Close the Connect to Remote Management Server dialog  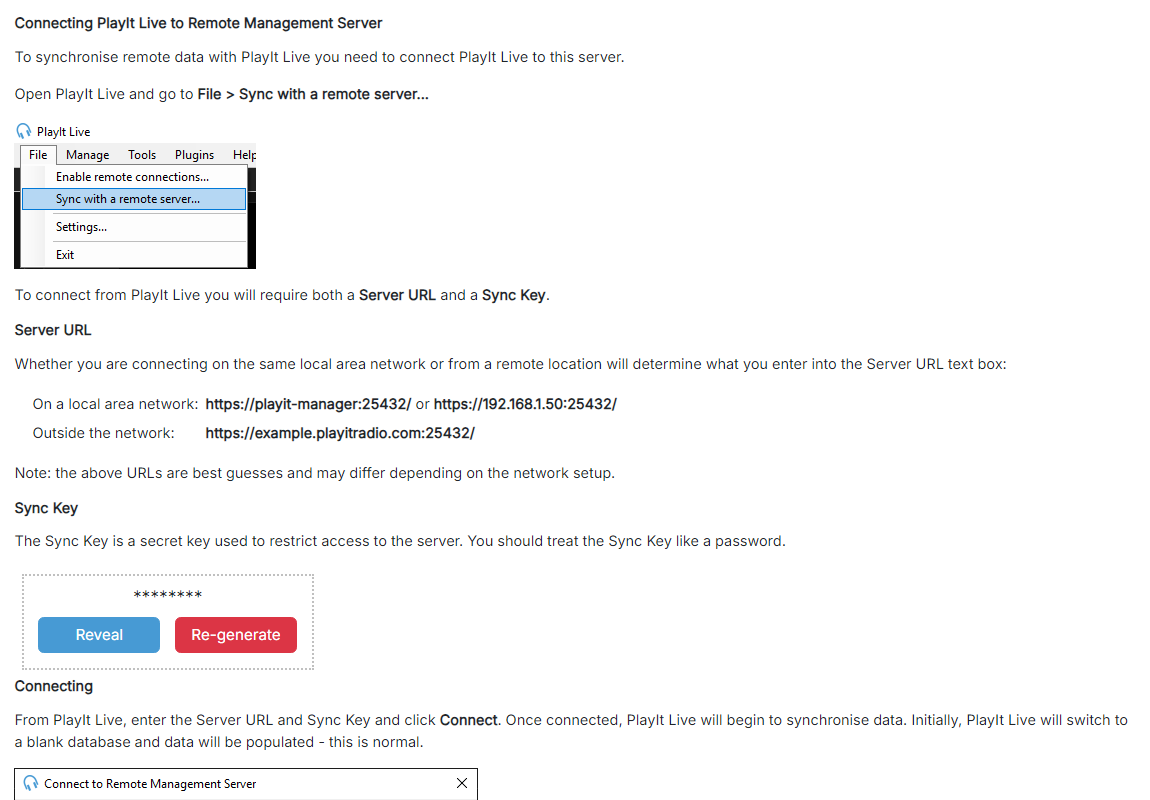pos(462,783)
